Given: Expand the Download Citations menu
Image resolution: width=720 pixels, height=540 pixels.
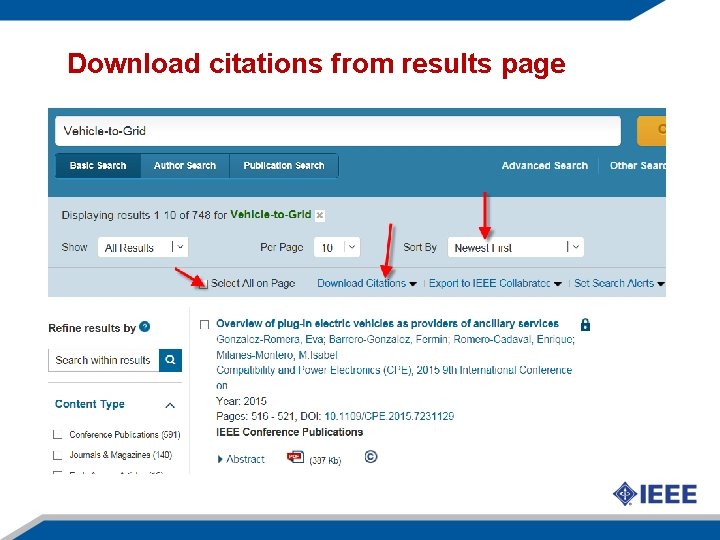Looking at the screenshot, I should point(367,283).
